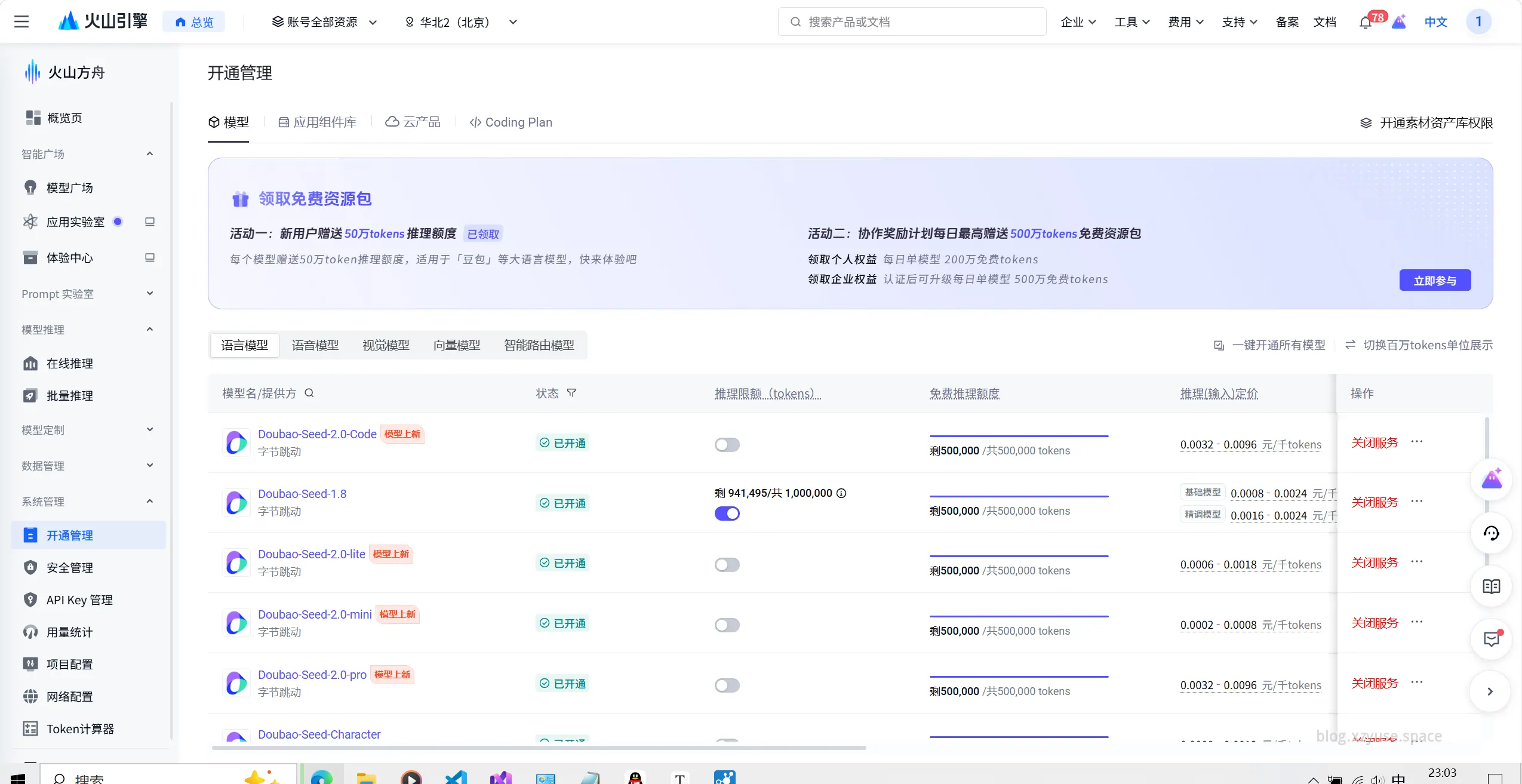1522x784 pixels.
Task: Open the Doubao-Seed-2.0-pro model link
Action: tap(312, 675)
